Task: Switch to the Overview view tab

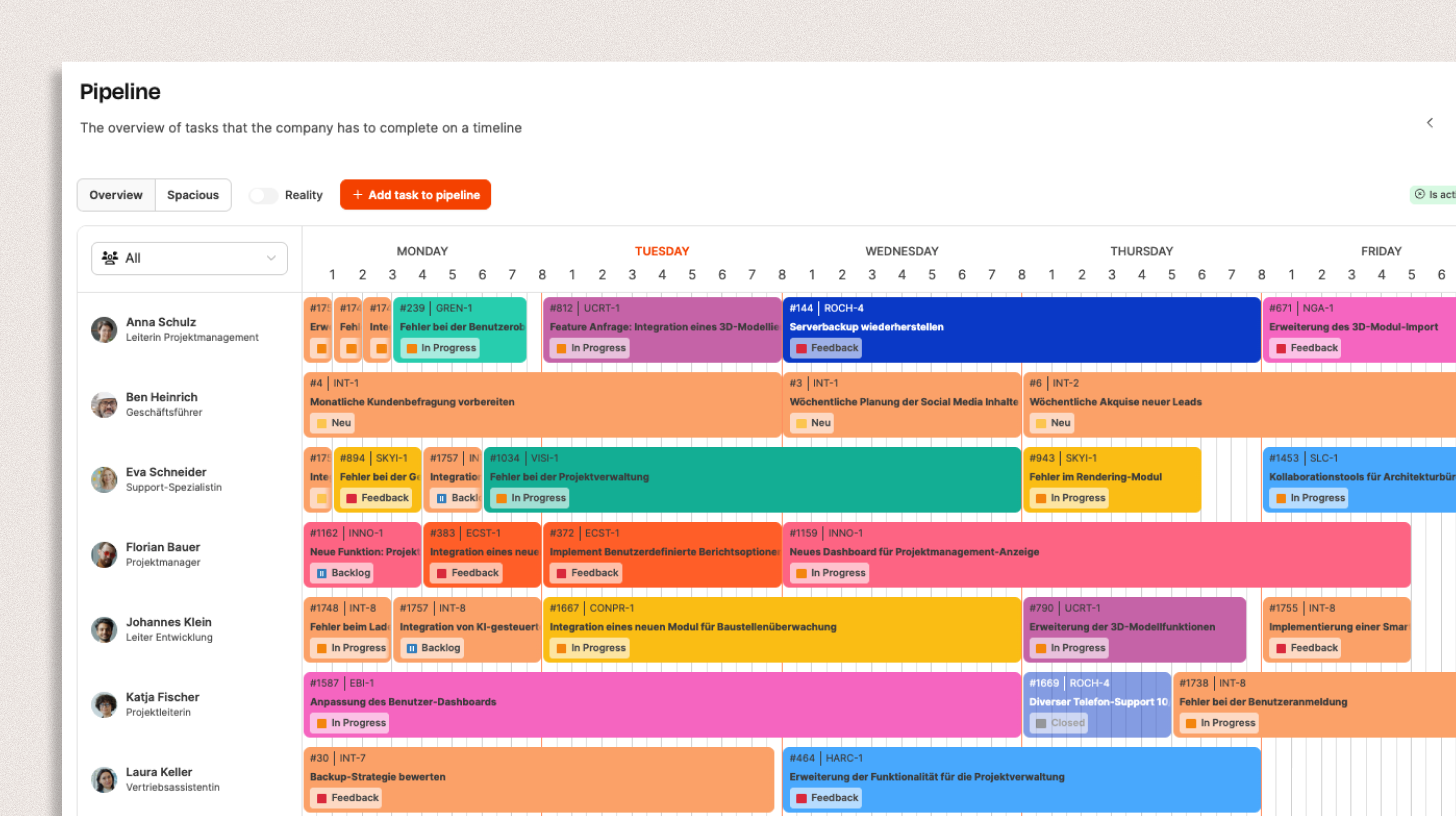Action: tap(116, 195)
